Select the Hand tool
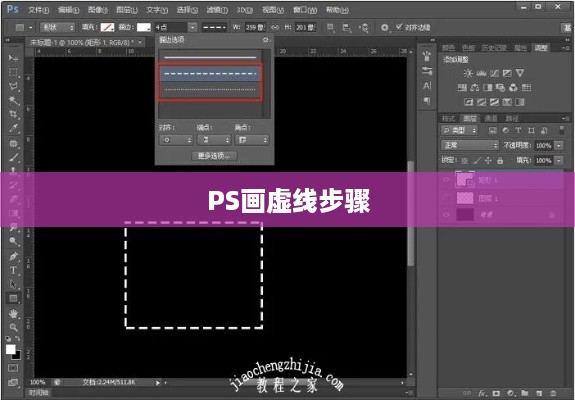Viewport: 575px width, 400px height. [x=14, y=313]
